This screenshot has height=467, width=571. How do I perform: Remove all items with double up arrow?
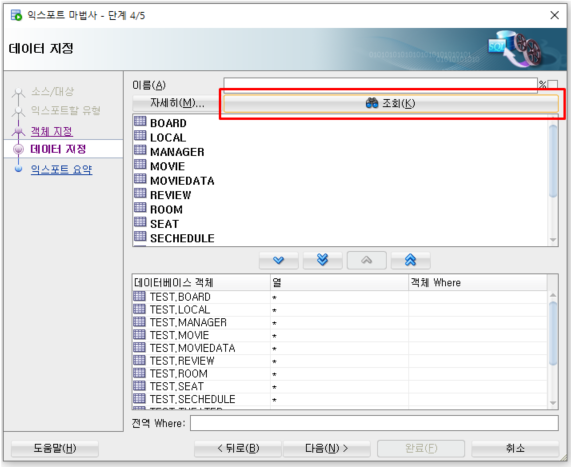coord(410,260)
